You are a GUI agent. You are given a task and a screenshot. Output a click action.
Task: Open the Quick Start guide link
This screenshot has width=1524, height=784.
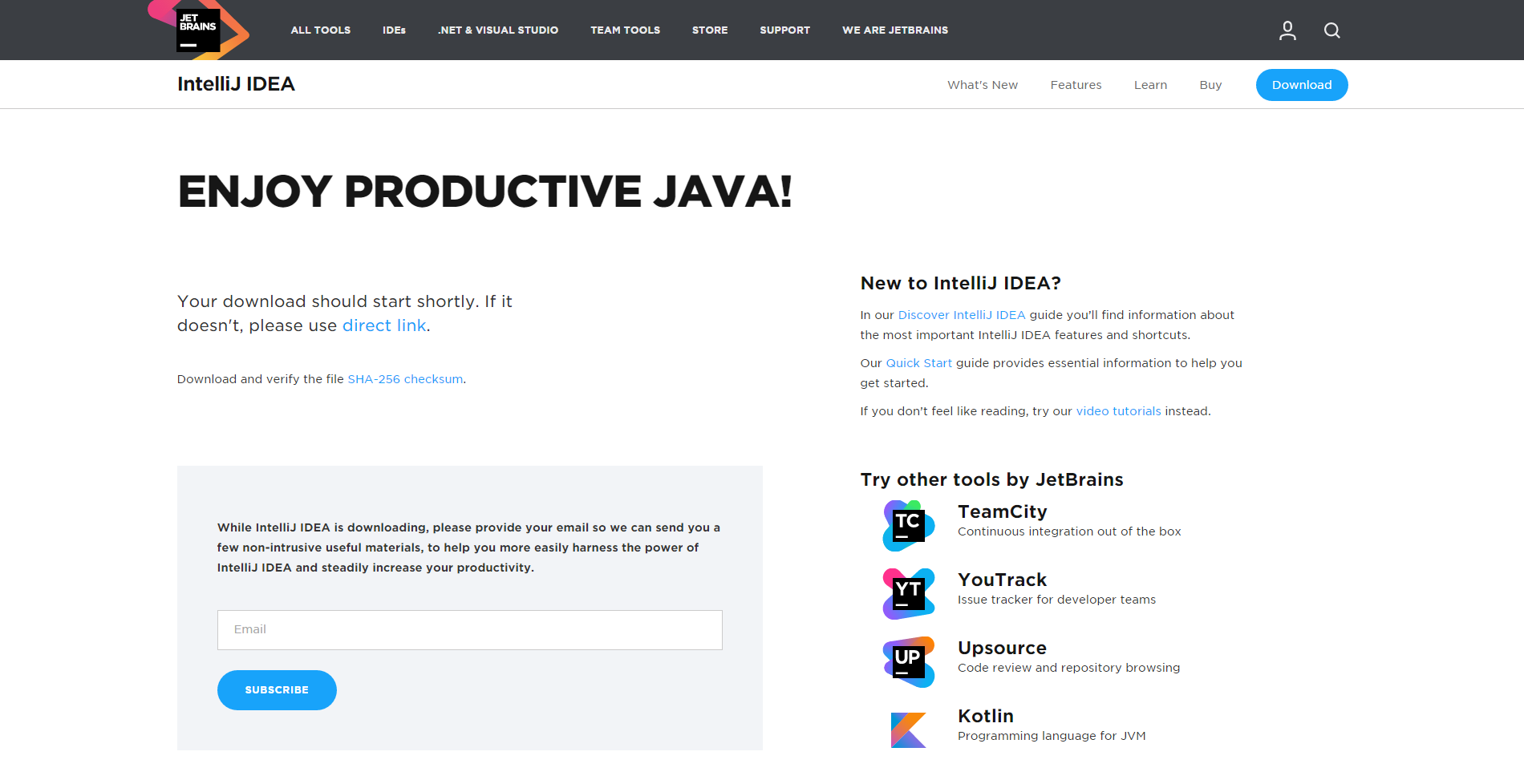point(918,363)
